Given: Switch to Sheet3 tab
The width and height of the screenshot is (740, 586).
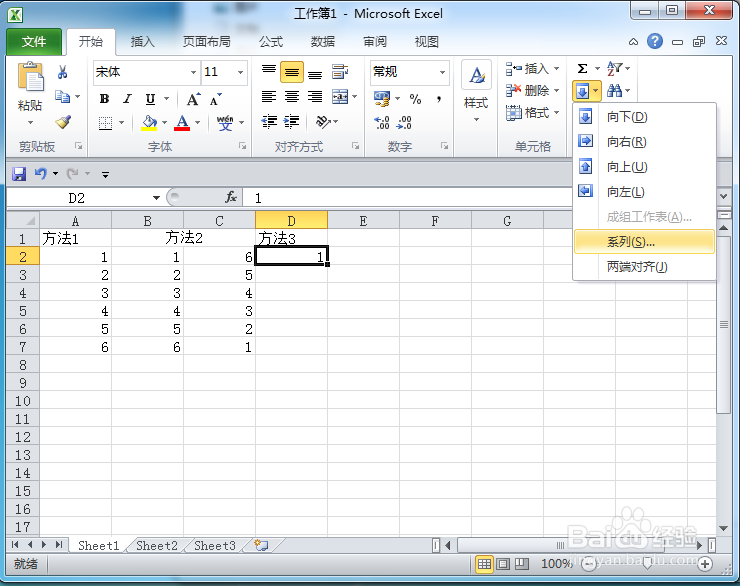Looking at the screenshot, I should point(215,546).
